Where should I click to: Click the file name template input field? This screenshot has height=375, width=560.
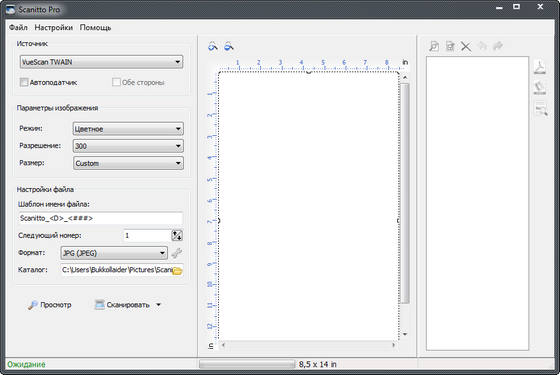(100, 218)
